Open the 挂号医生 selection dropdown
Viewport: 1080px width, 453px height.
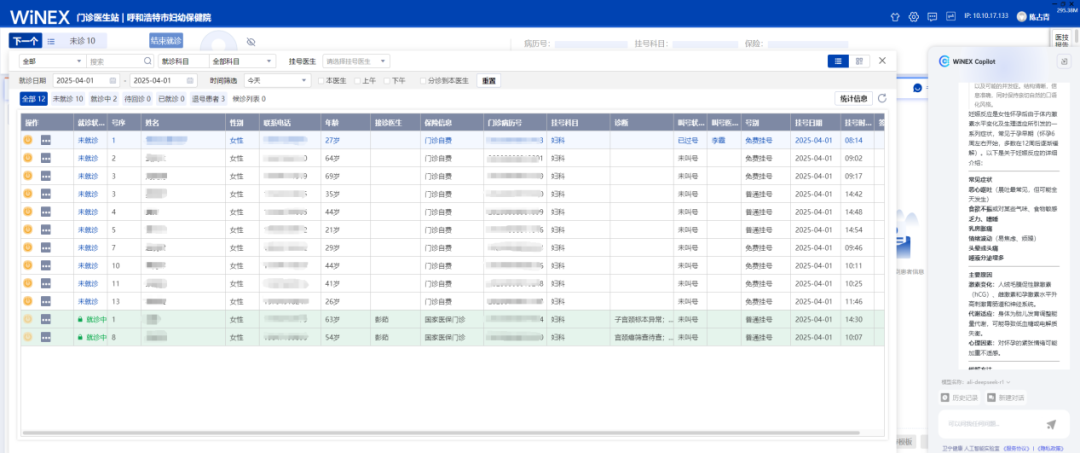pos(355,61)
